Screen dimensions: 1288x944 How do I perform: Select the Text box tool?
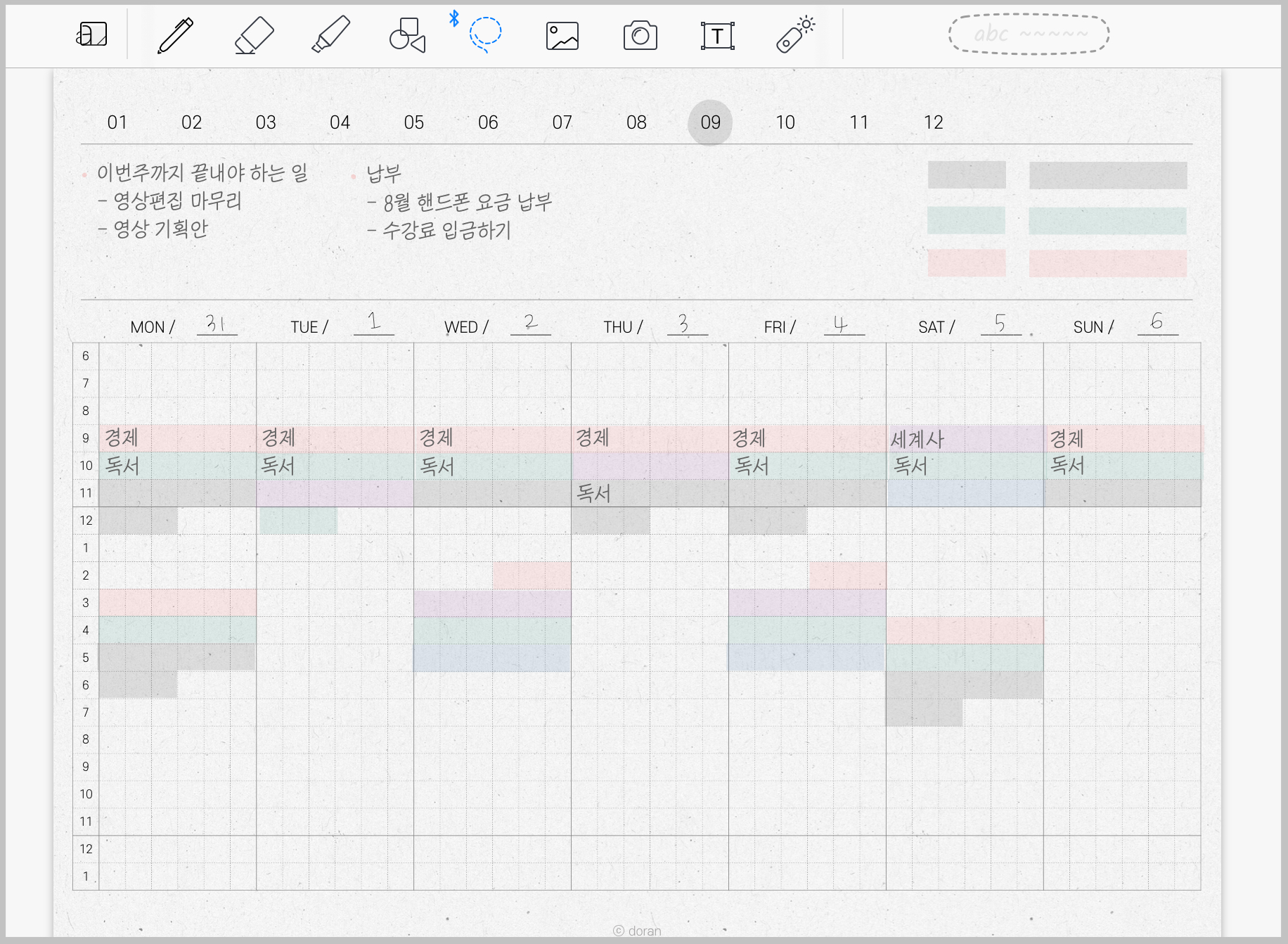(x=718, y=35)
